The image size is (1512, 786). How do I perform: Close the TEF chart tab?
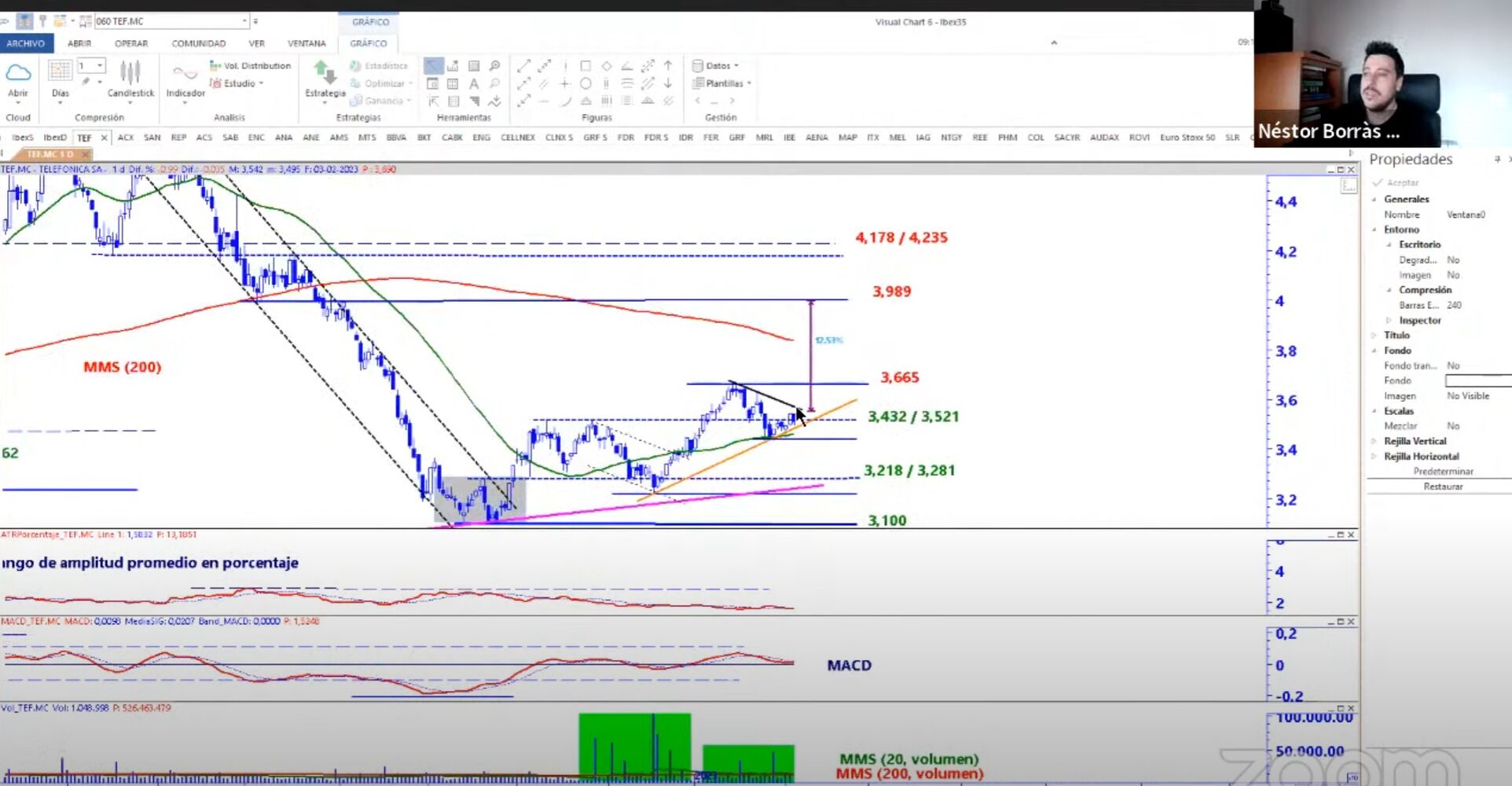point(104,138)
